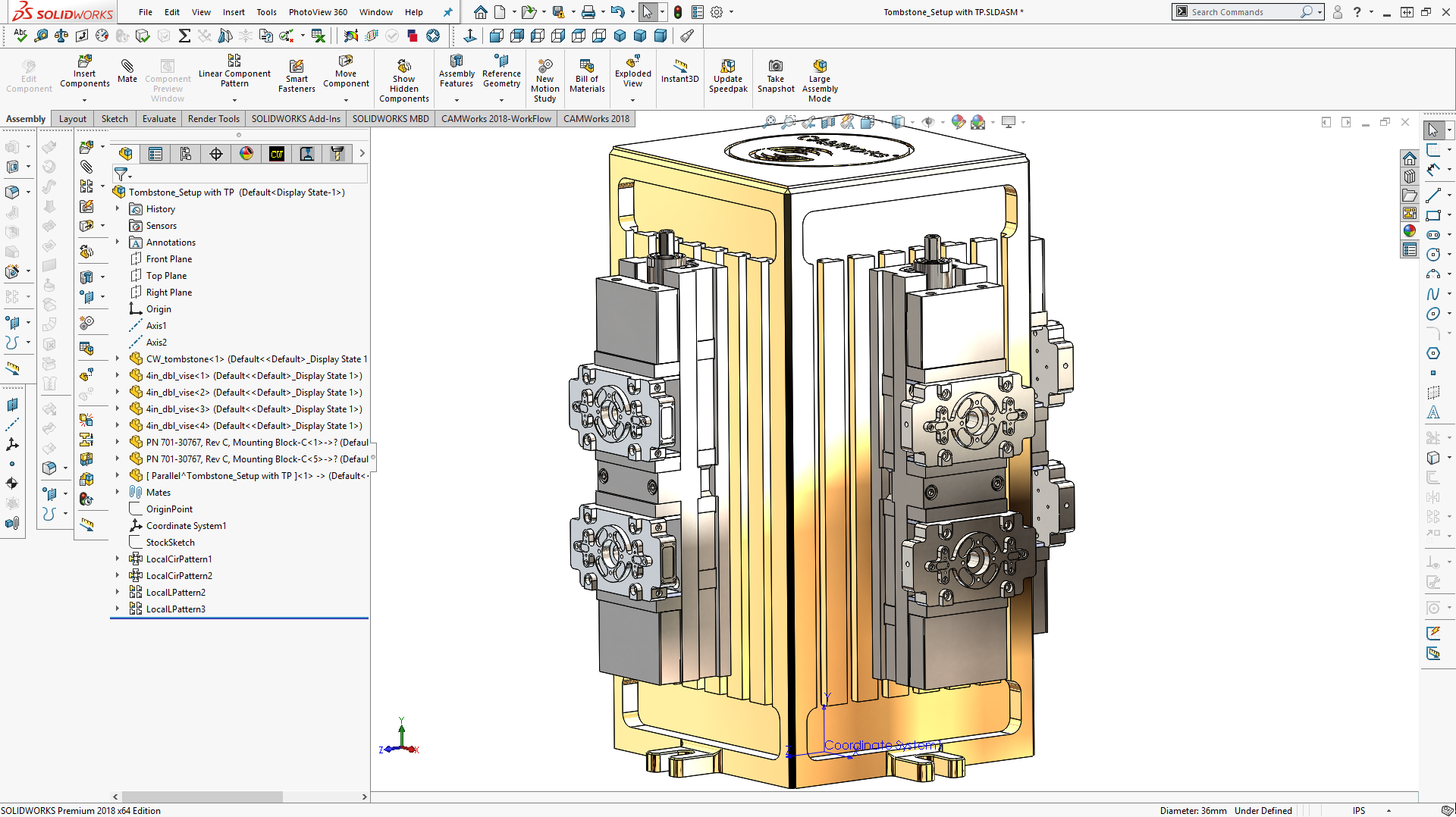Open the Tools menu

coord(266,12)
